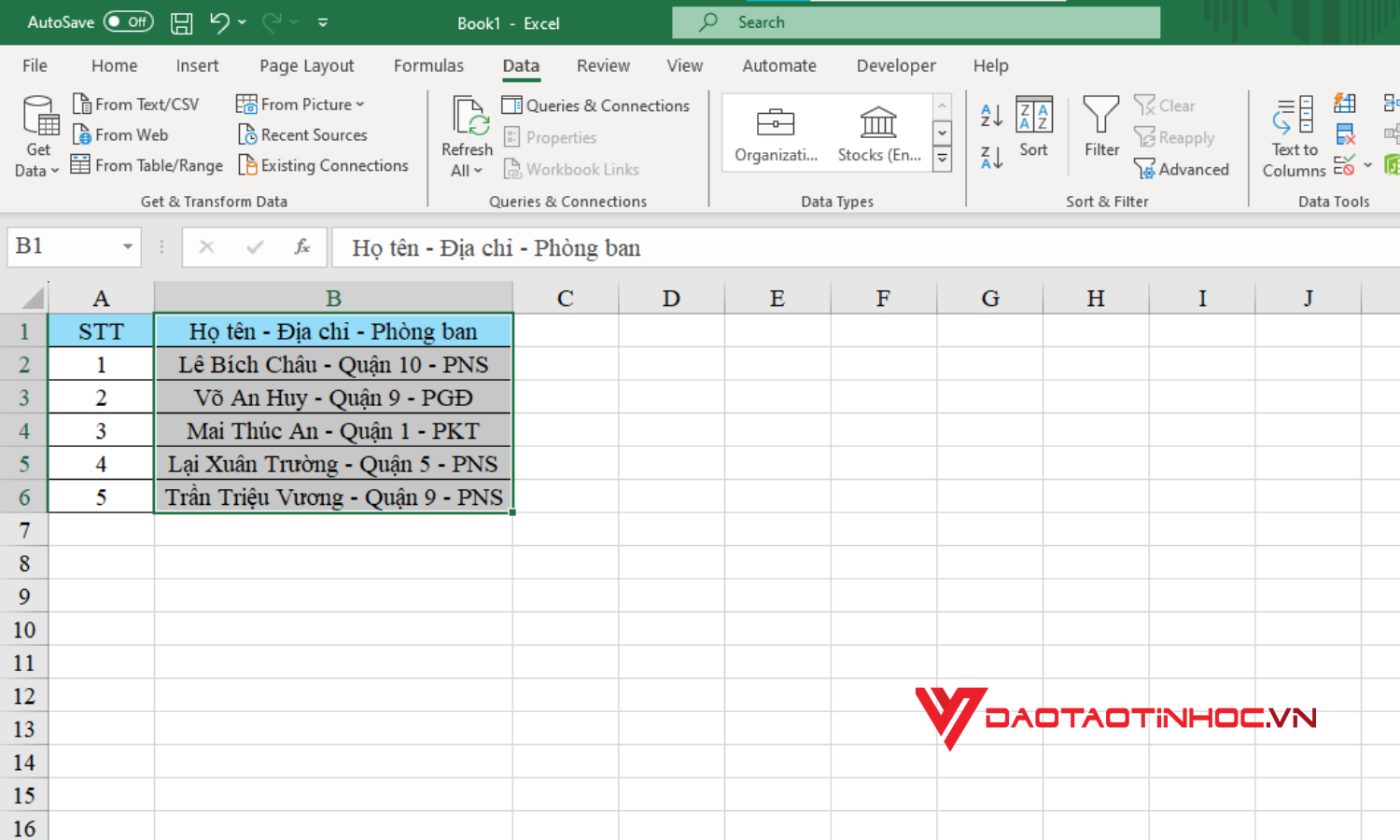The image size is (1400, 840).
Task: Sort A to Z ascending
Action: [x=992, y=115]
